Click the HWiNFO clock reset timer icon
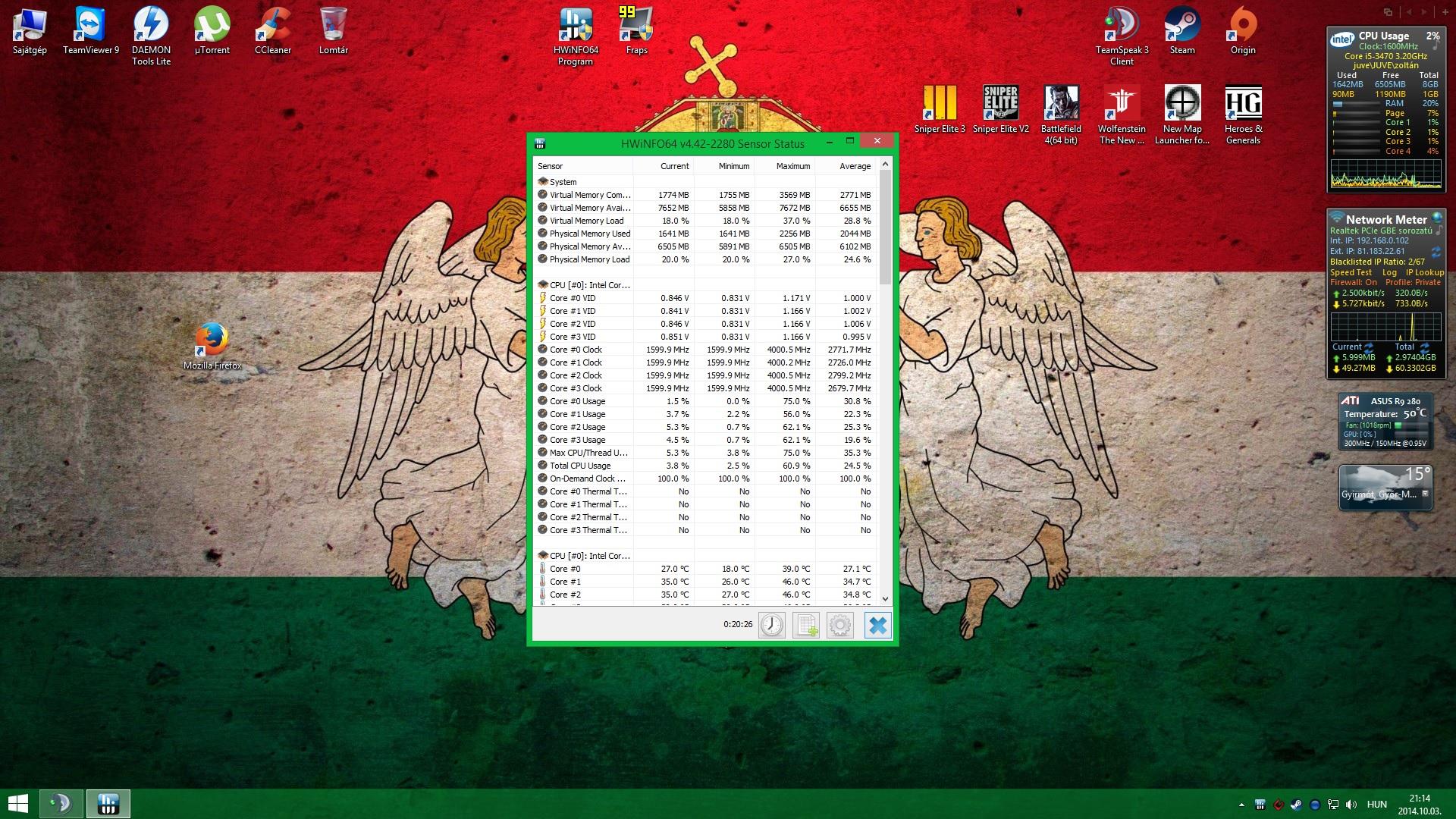Viewport: 1456px width, 819px height. point(772,625)
